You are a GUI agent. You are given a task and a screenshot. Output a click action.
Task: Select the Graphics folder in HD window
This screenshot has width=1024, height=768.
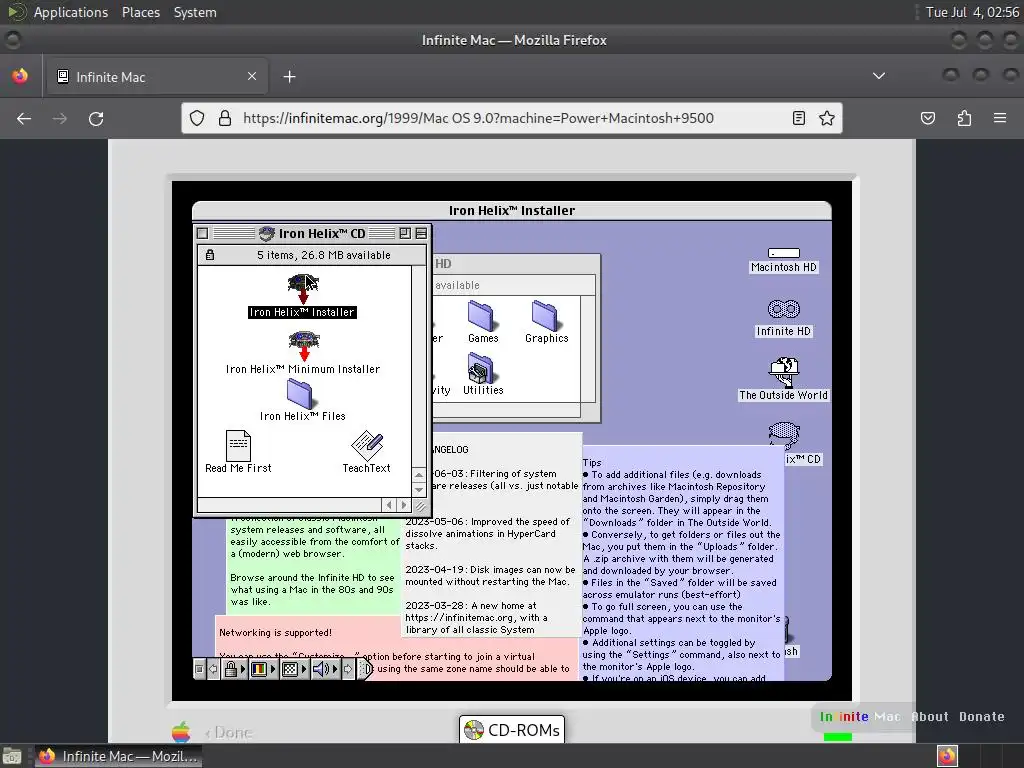pyautogui.click(x=545, y=316)
